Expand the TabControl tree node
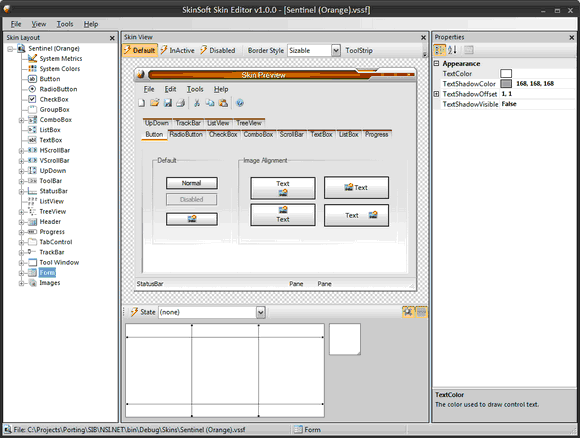 pyautogui.click(x=21, y=242)
